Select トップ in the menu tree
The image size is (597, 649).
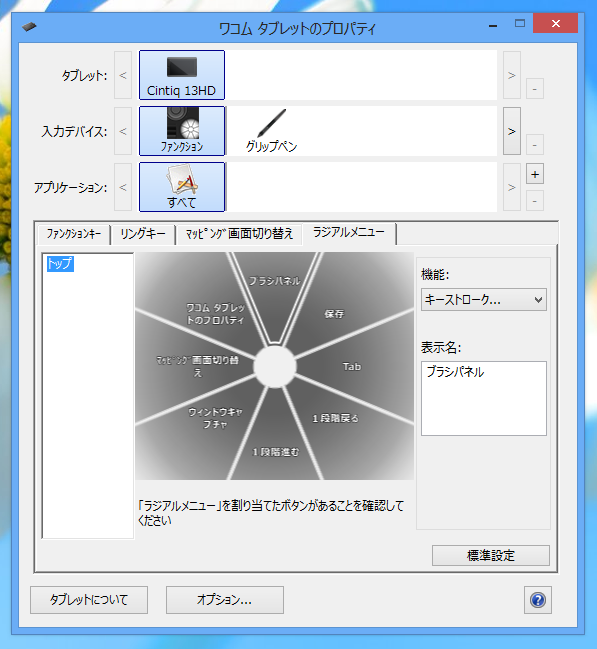(x=60, y=264)
